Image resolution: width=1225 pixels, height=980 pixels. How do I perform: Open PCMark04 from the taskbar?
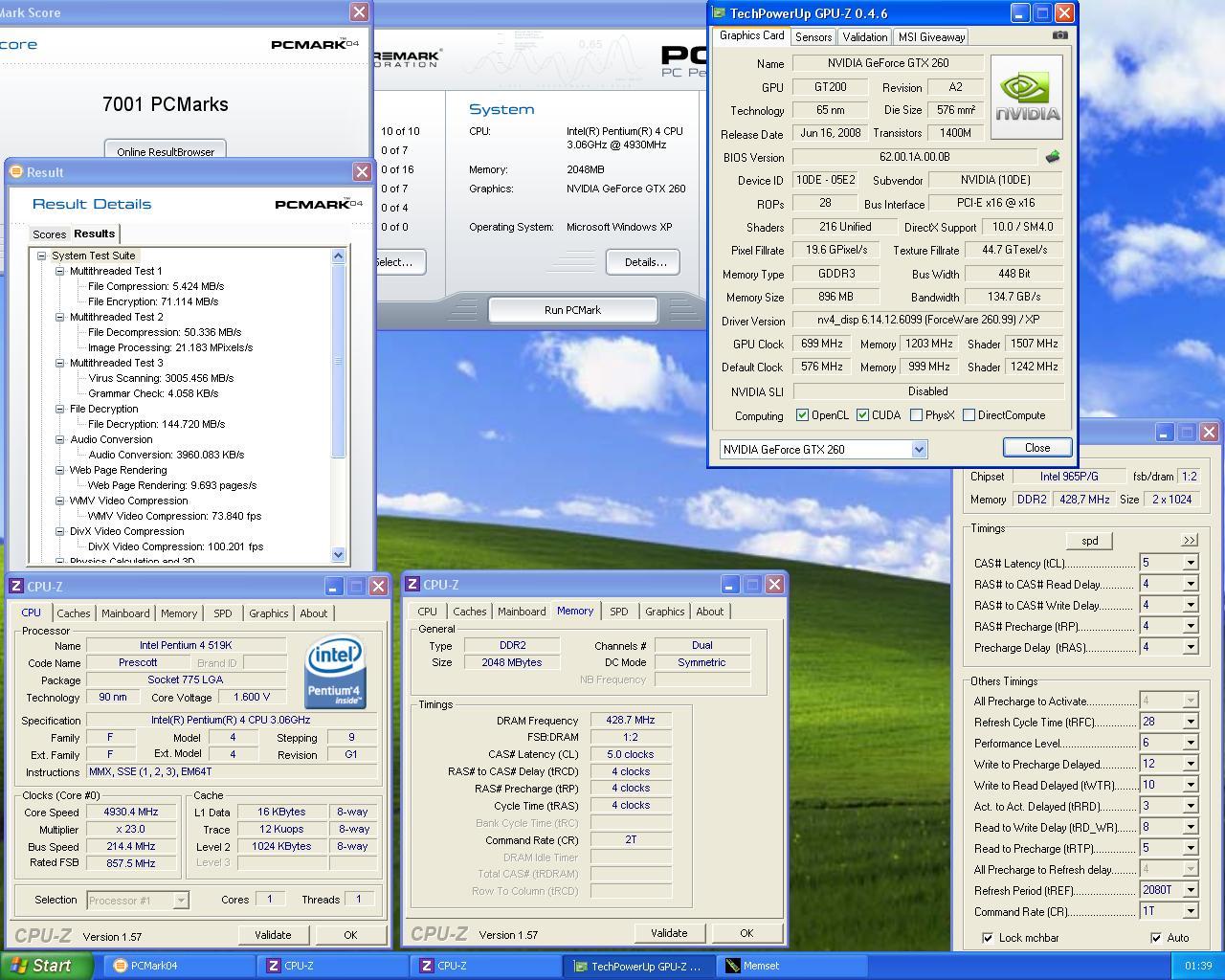pyautogui.click(x=179, y=966)
